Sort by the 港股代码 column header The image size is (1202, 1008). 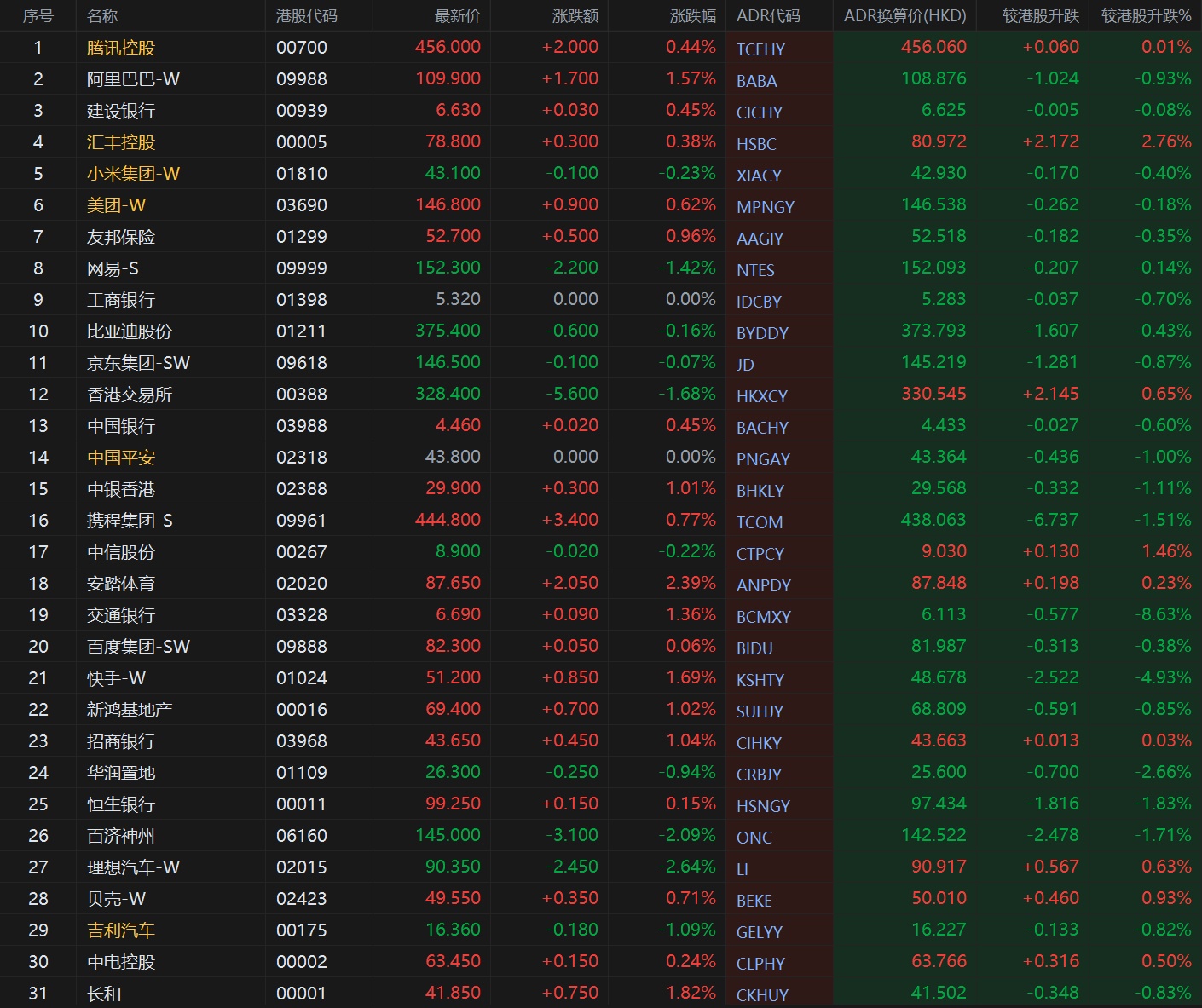click(307, 15)
